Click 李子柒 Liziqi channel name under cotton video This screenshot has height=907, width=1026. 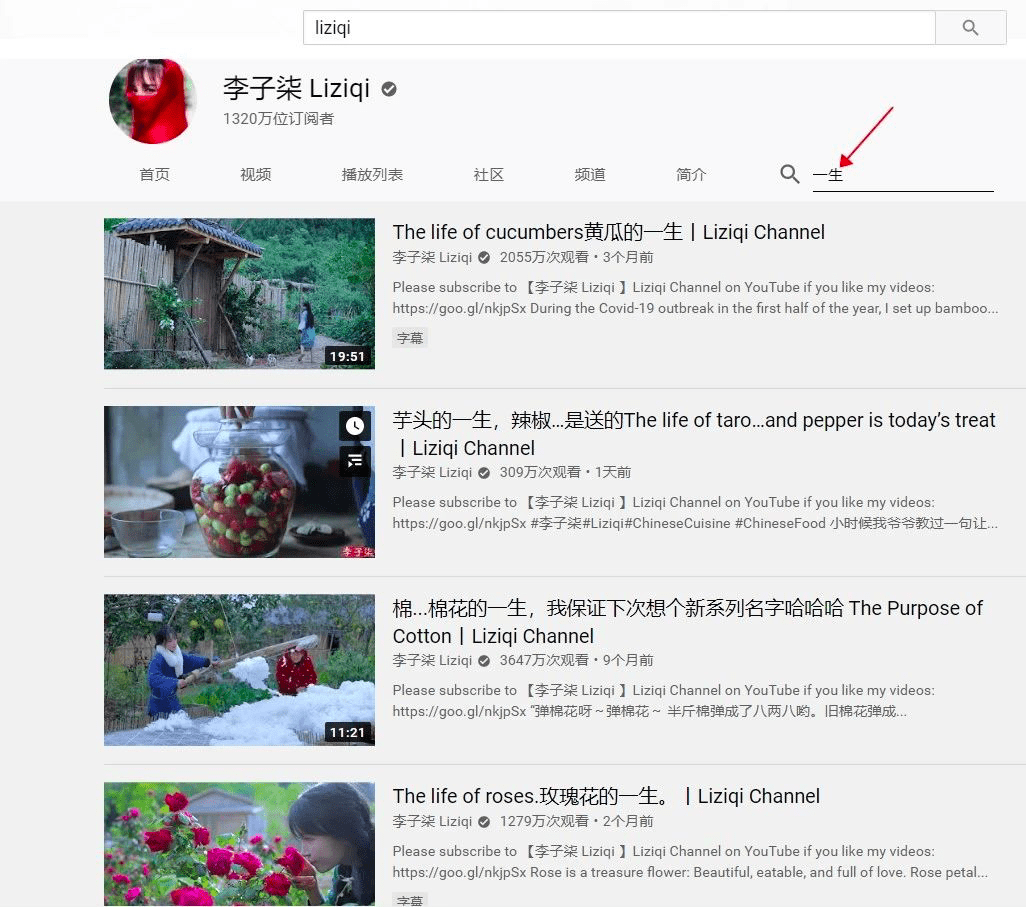pos(433,660)
